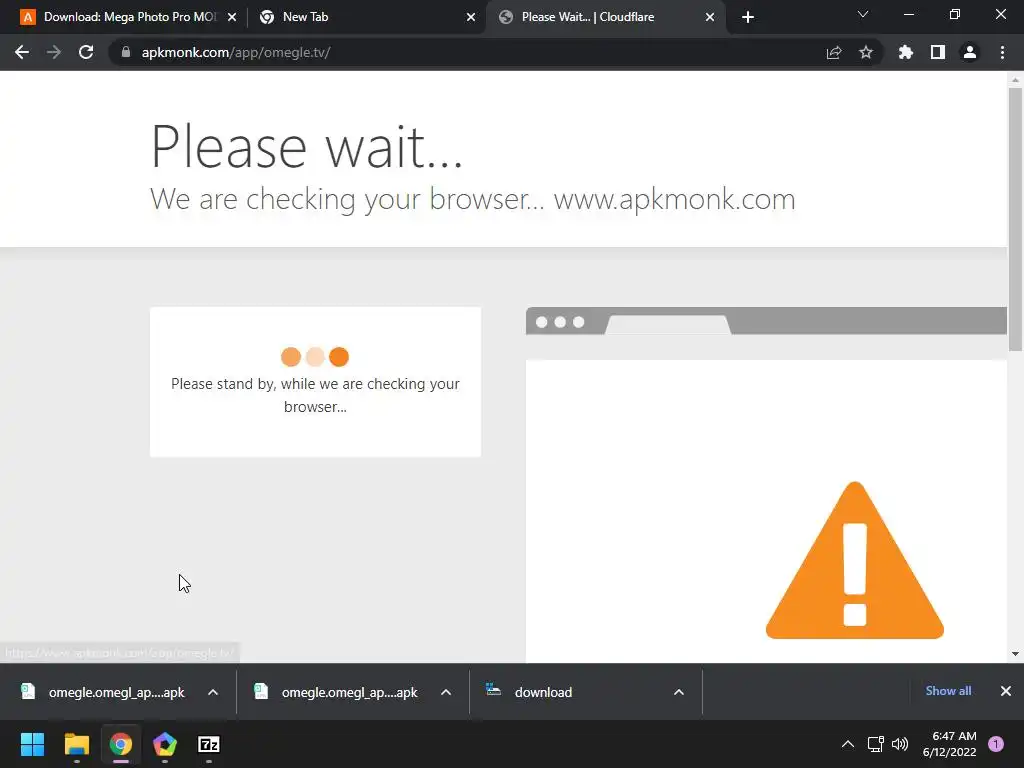Open the notification badge in tray
The image size is (1024, 768).
(996, 743)
